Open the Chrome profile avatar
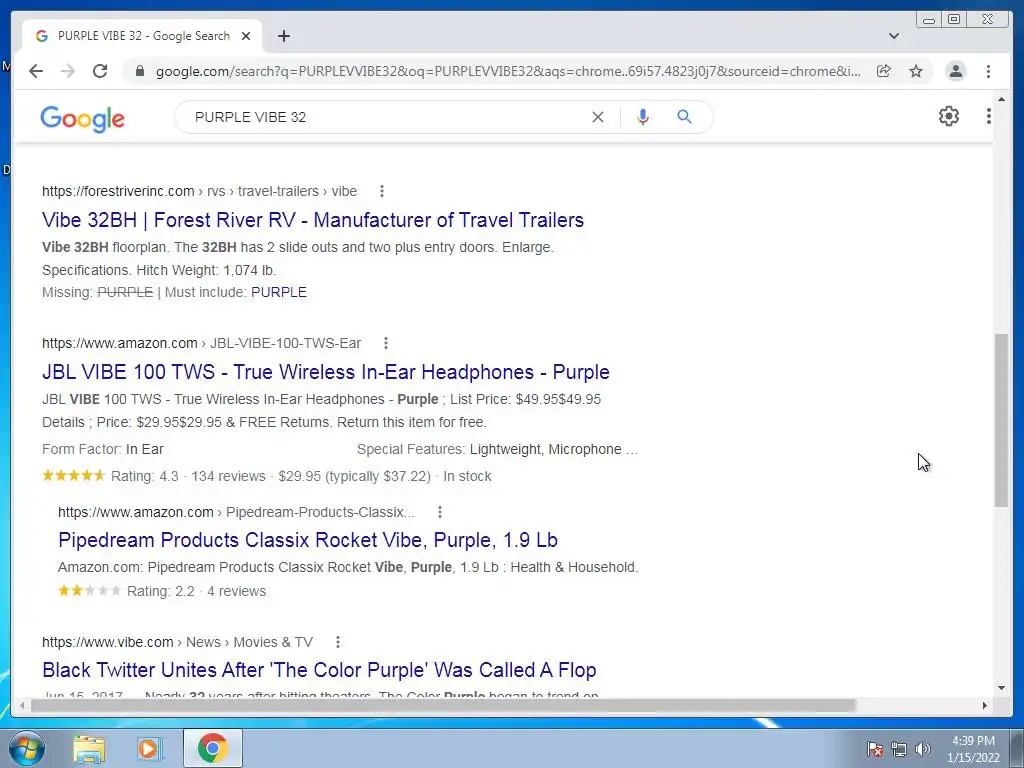 955,71
